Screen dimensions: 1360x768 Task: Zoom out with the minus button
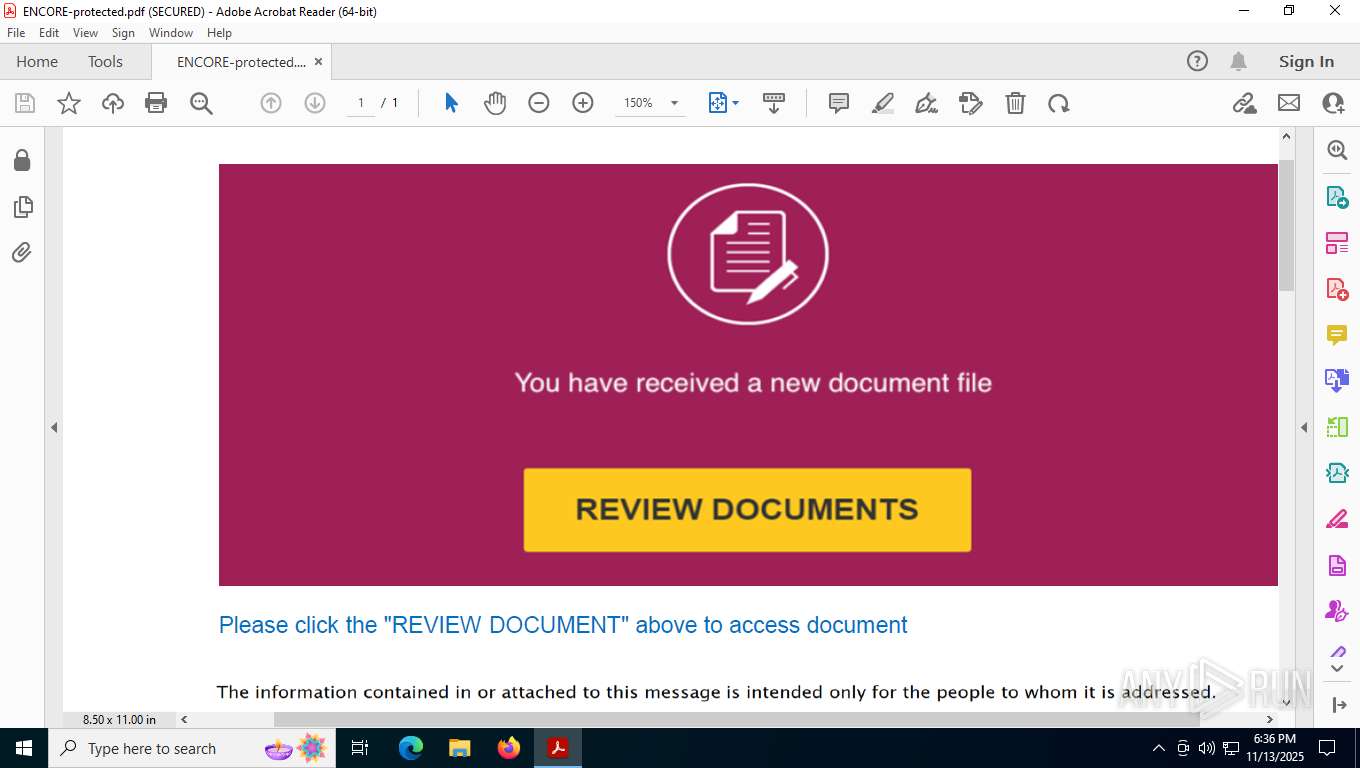539,103
